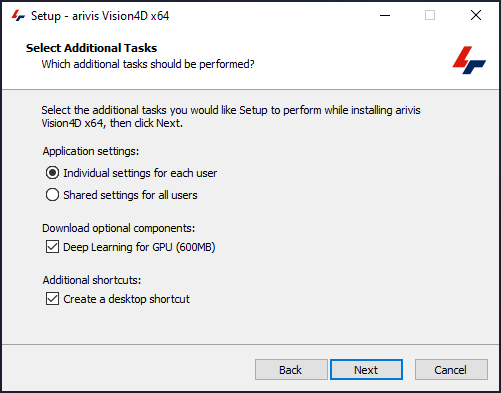Click the red and blue arivis header logo
The image size is (501, 393).
(x=469, y=60)
